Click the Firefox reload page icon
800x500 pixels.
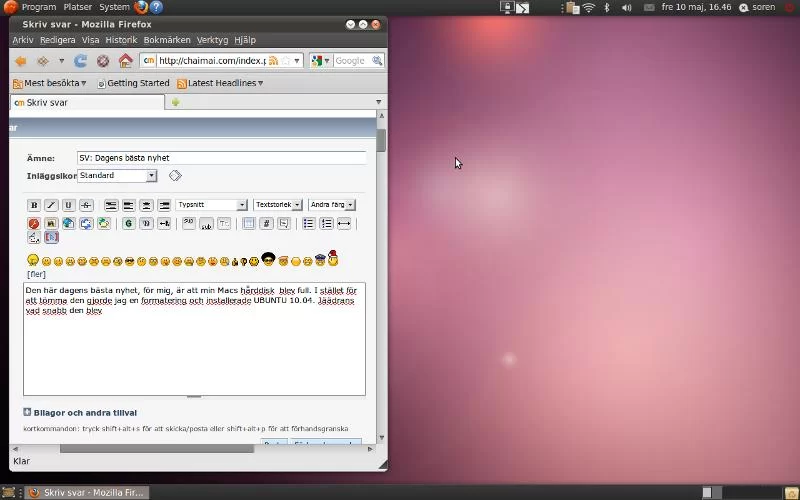tap(81, 61)
